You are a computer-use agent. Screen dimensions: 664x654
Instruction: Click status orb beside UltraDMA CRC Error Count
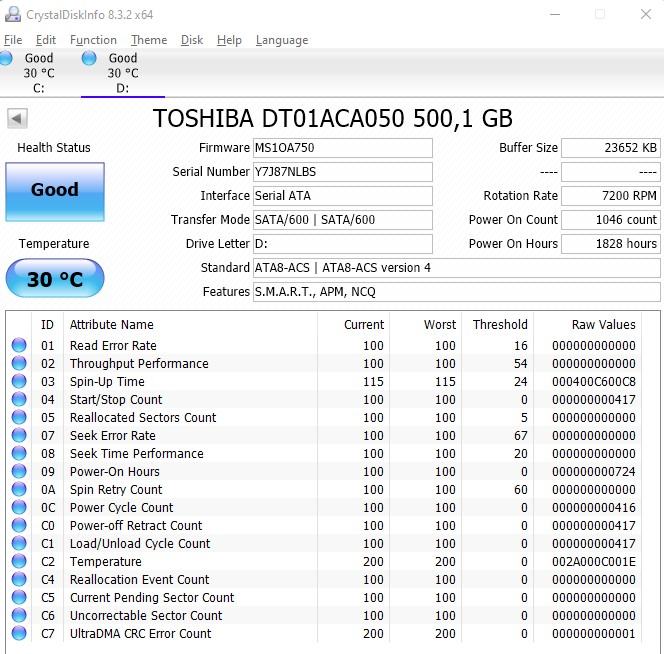19,634
